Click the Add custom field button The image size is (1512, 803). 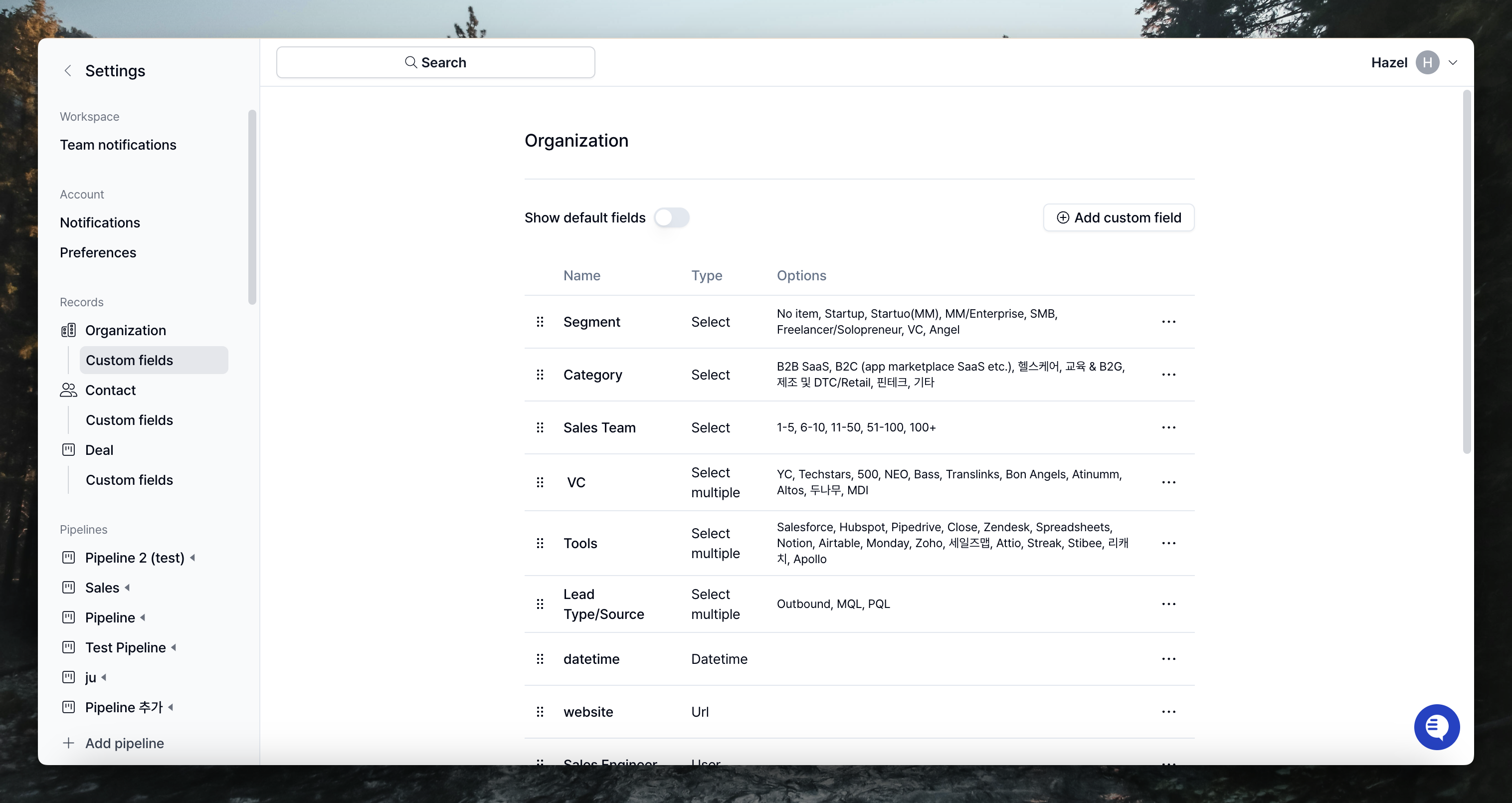(1118, 218)
